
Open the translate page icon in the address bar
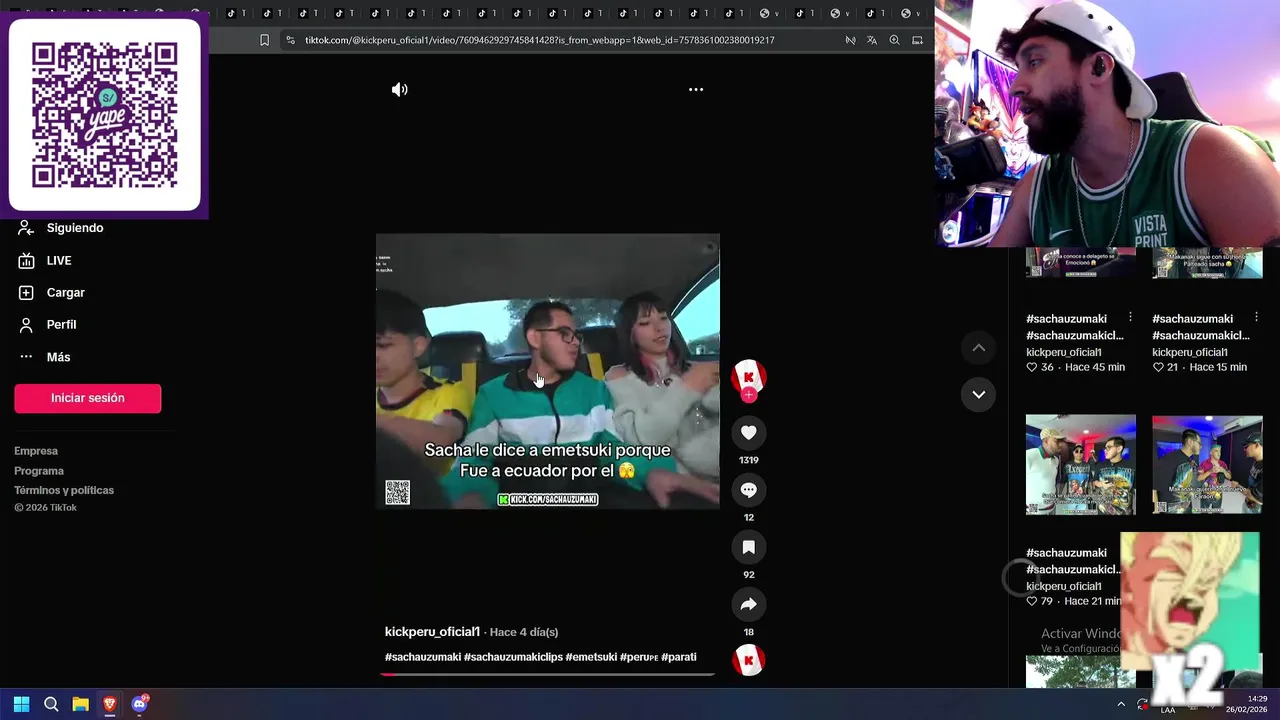coord(872,40)
